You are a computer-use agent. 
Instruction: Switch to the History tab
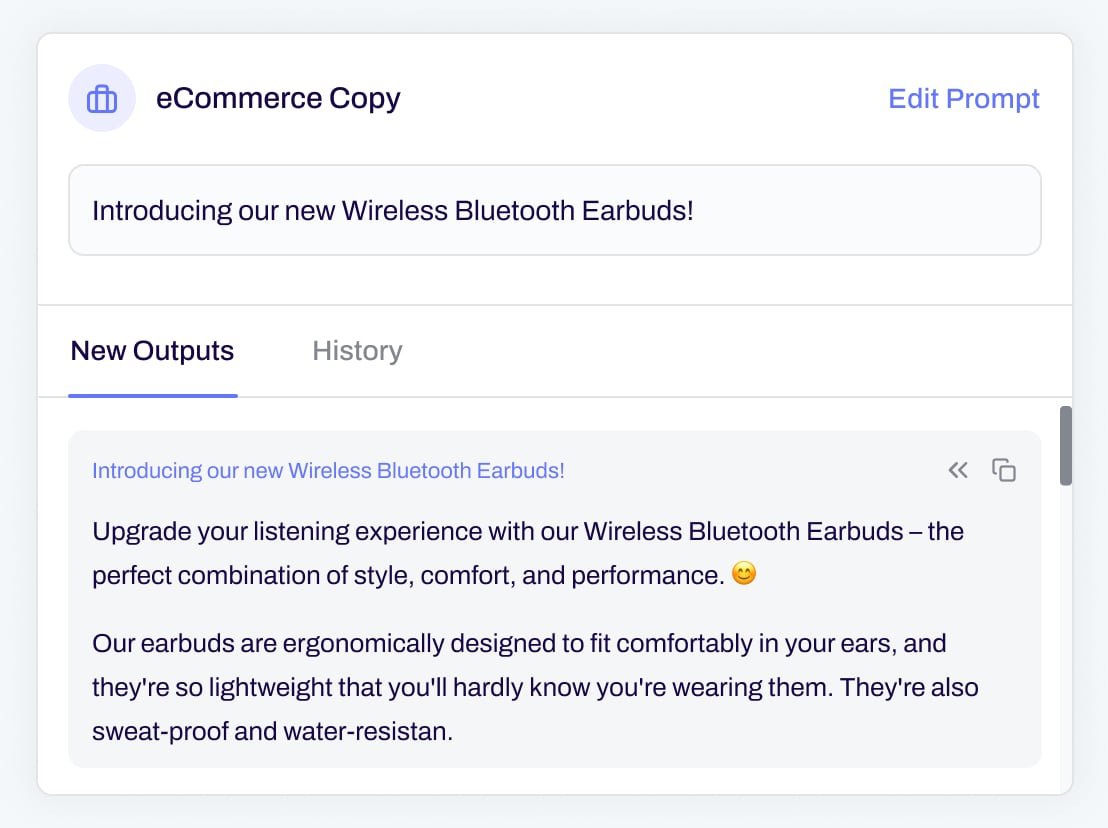click(x=357, y=351)
